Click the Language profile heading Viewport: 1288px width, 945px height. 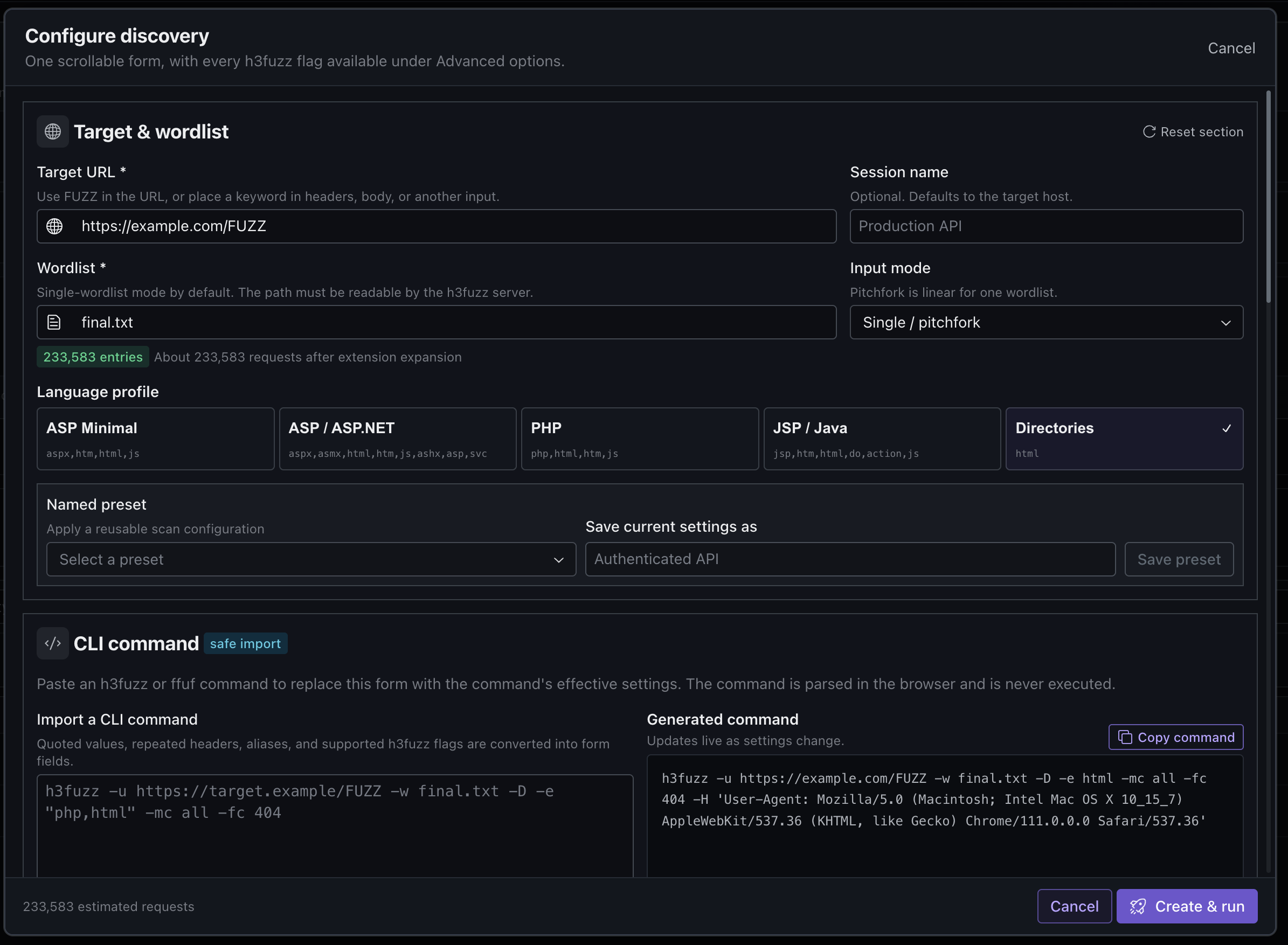(98, 392)
